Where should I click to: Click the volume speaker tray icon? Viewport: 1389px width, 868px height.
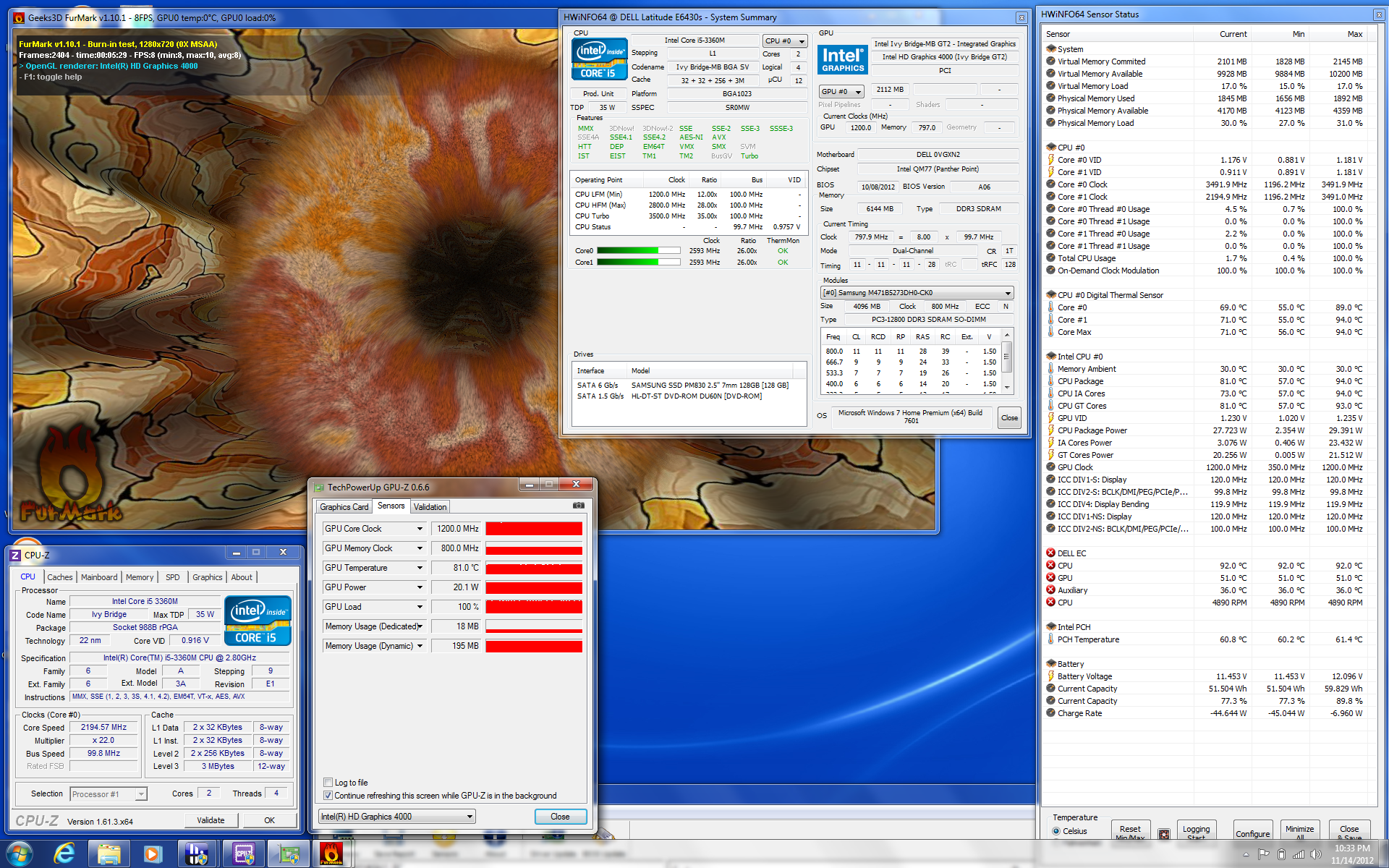point(1315,854)
